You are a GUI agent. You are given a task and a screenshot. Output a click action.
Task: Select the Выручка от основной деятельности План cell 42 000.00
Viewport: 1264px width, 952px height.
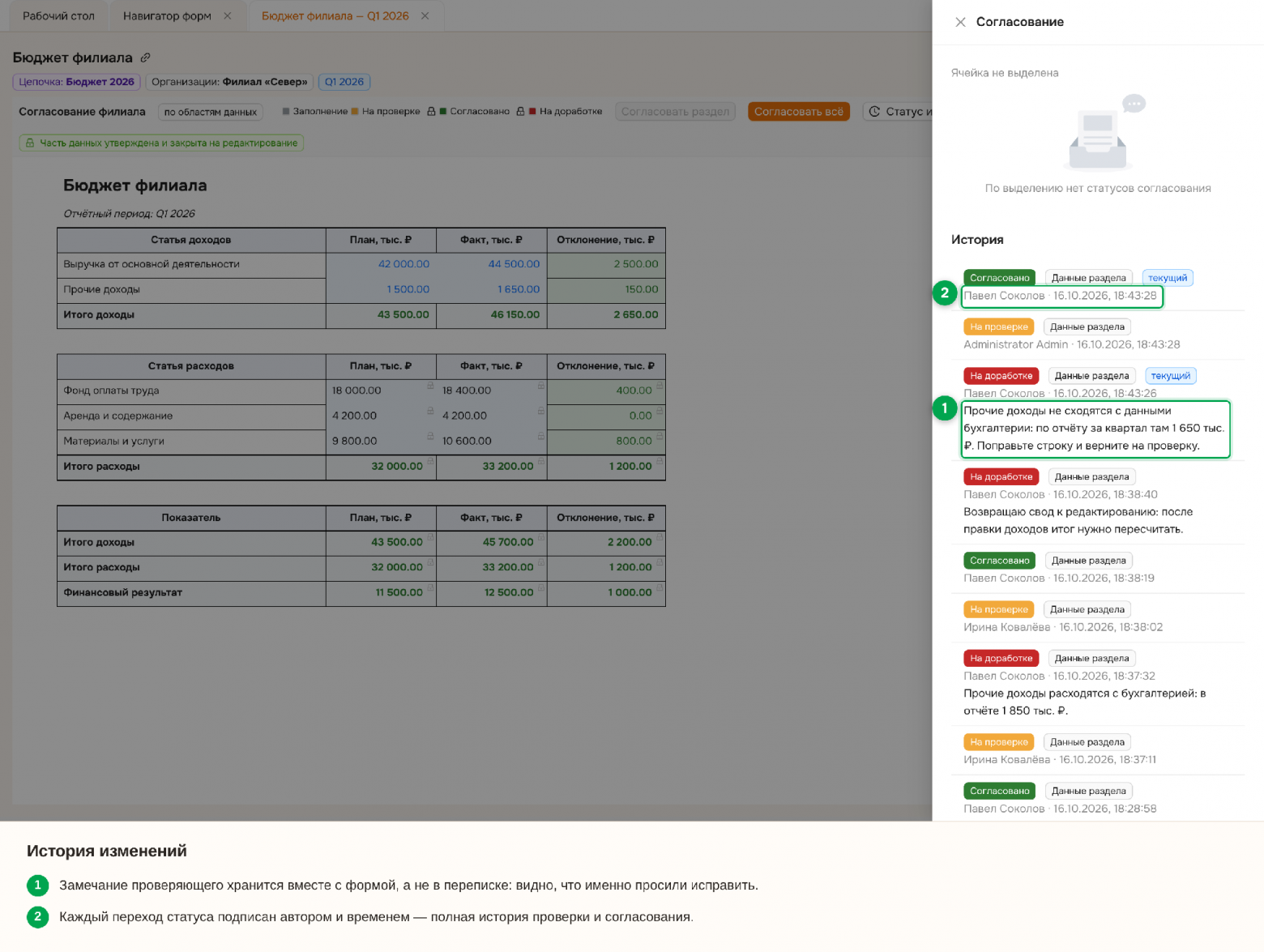pyautogui.click(x=381, y=264)
